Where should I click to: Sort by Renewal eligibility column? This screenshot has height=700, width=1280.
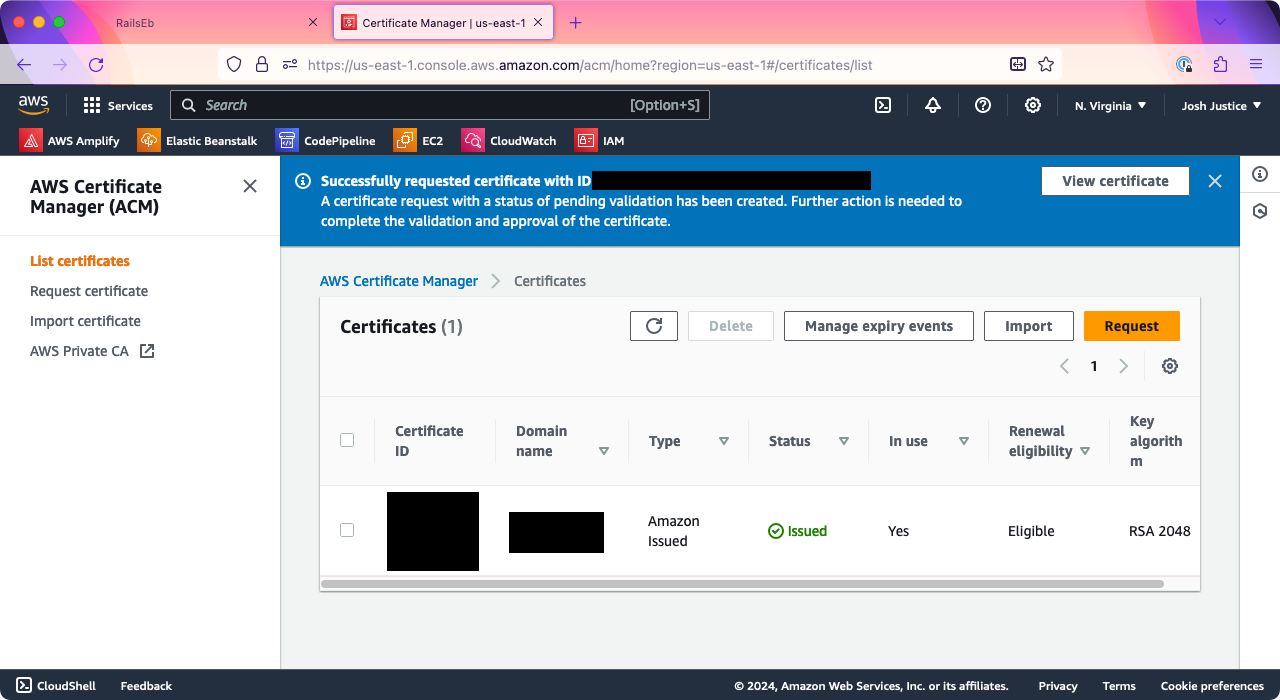click(1085, 451)
